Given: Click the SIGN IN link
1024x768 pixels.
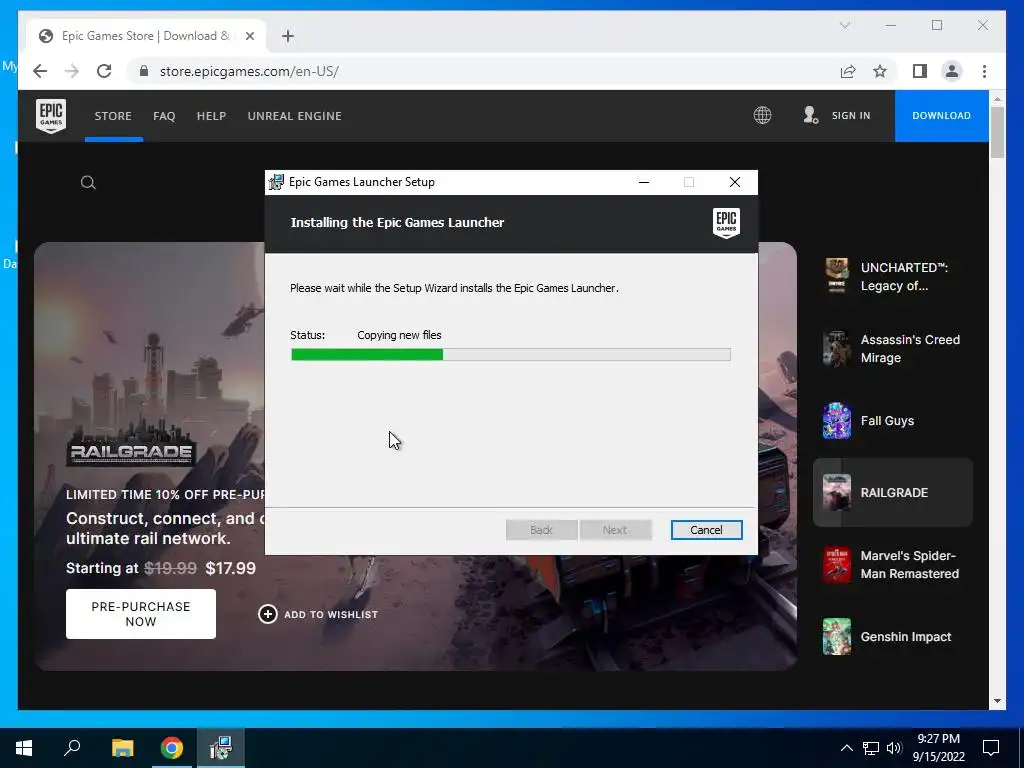Looking at the screenshot, I should [851, 116].
